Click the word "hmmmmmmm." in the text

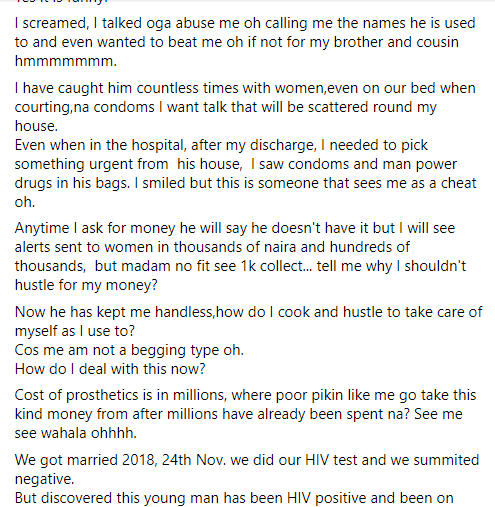[x=66, y=61]
